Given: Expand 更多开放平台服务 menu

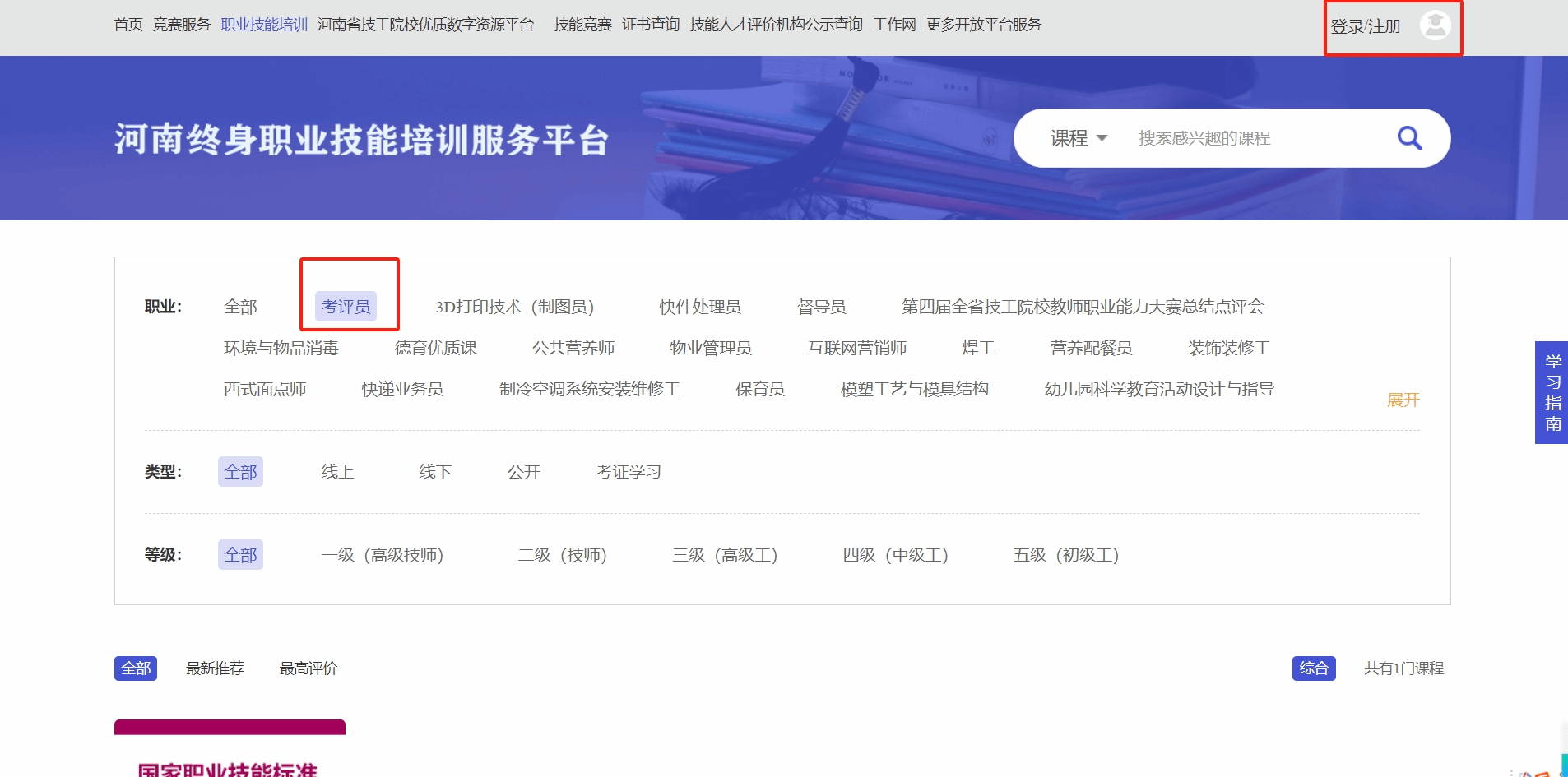Looking at the screenshot, I should pos(983,25).
